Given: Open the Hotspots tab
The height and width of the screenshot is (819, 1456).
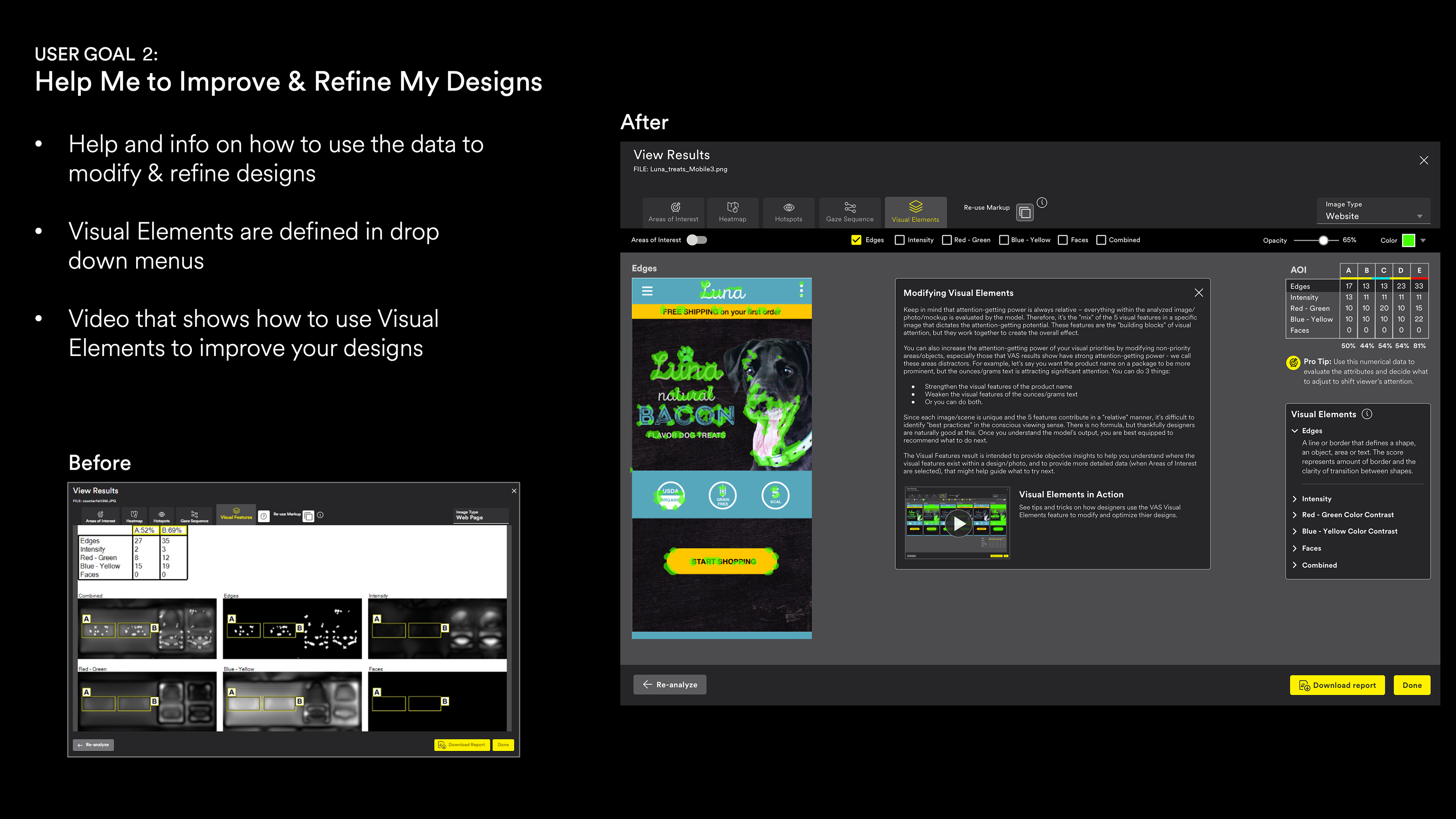Looking at the screenshot, I should pyautogui.click(x=788, y=212).
